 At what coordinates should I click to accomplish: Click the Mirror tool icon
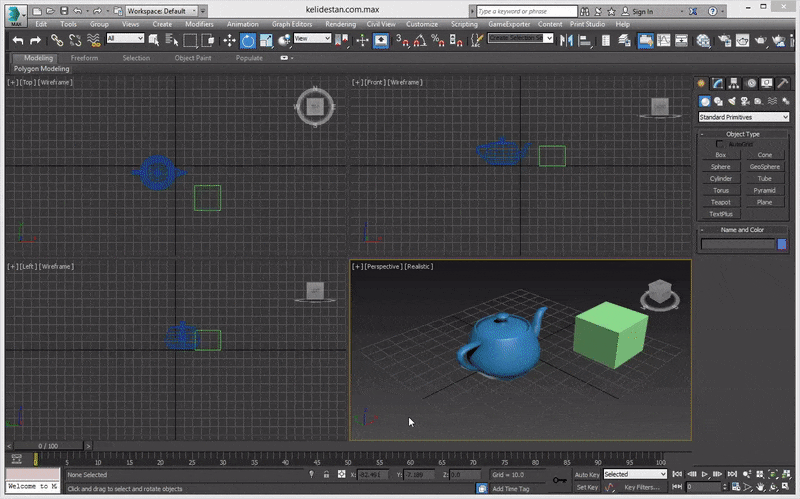click(x=566, y=40)
